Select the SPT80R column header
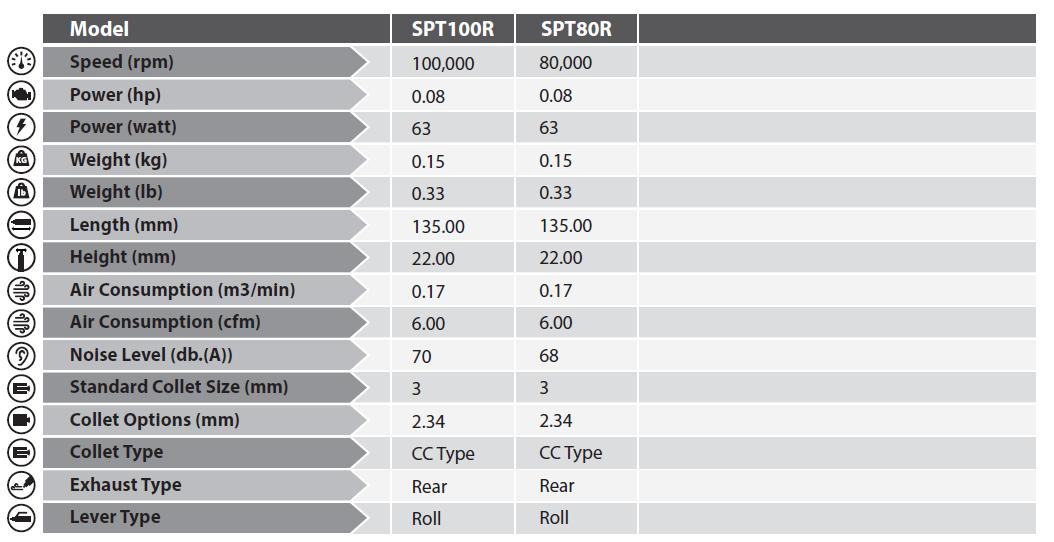This screenshot has width=1054, height=542. [576, 29]
